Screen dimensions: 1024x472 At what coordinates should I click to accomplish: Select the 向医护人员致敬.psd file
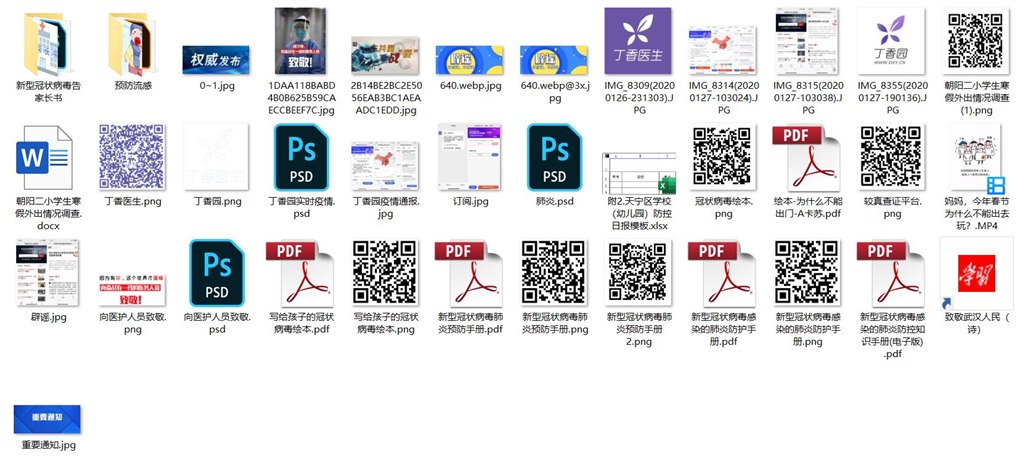217,275
